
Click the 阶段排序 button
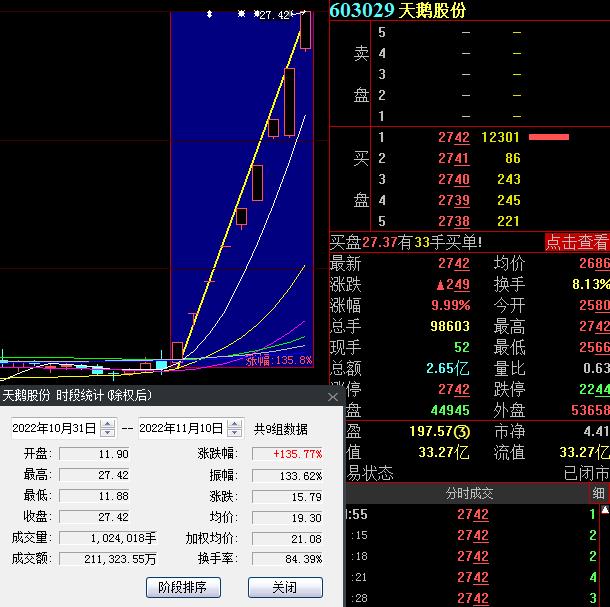click(183, 587)
